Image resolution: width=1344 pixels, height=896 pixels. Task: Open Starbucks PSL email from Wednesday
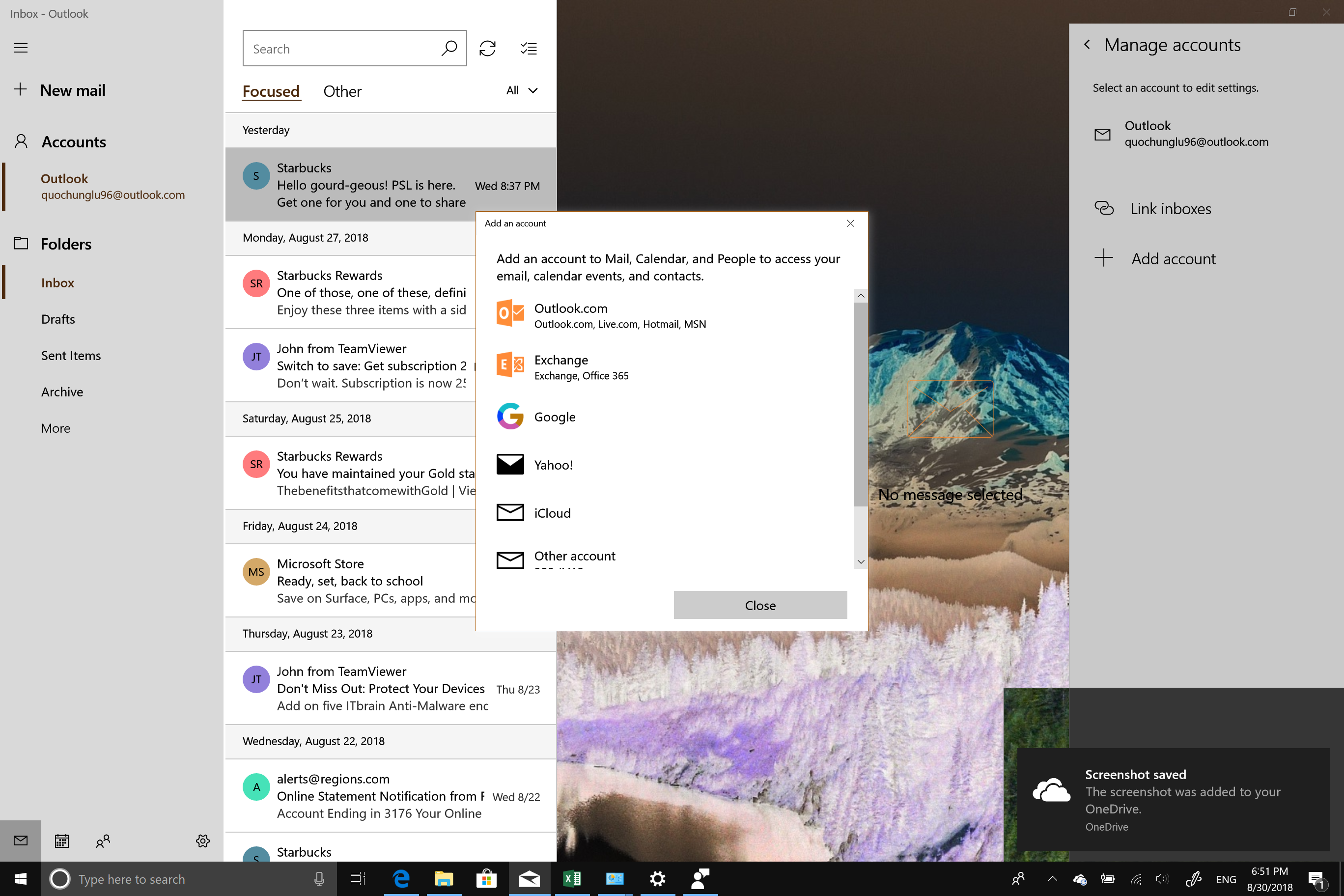pyautogui.click(x=391, y=185)
